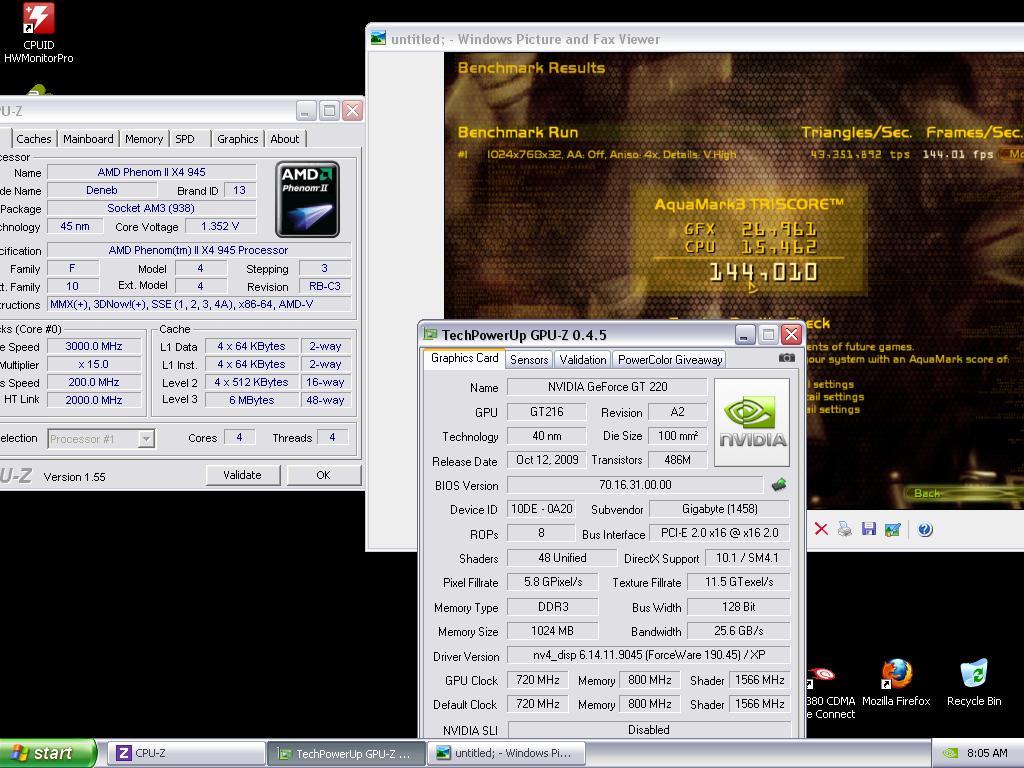Click the edit image icon in Picture Viewer

(892, 529)
